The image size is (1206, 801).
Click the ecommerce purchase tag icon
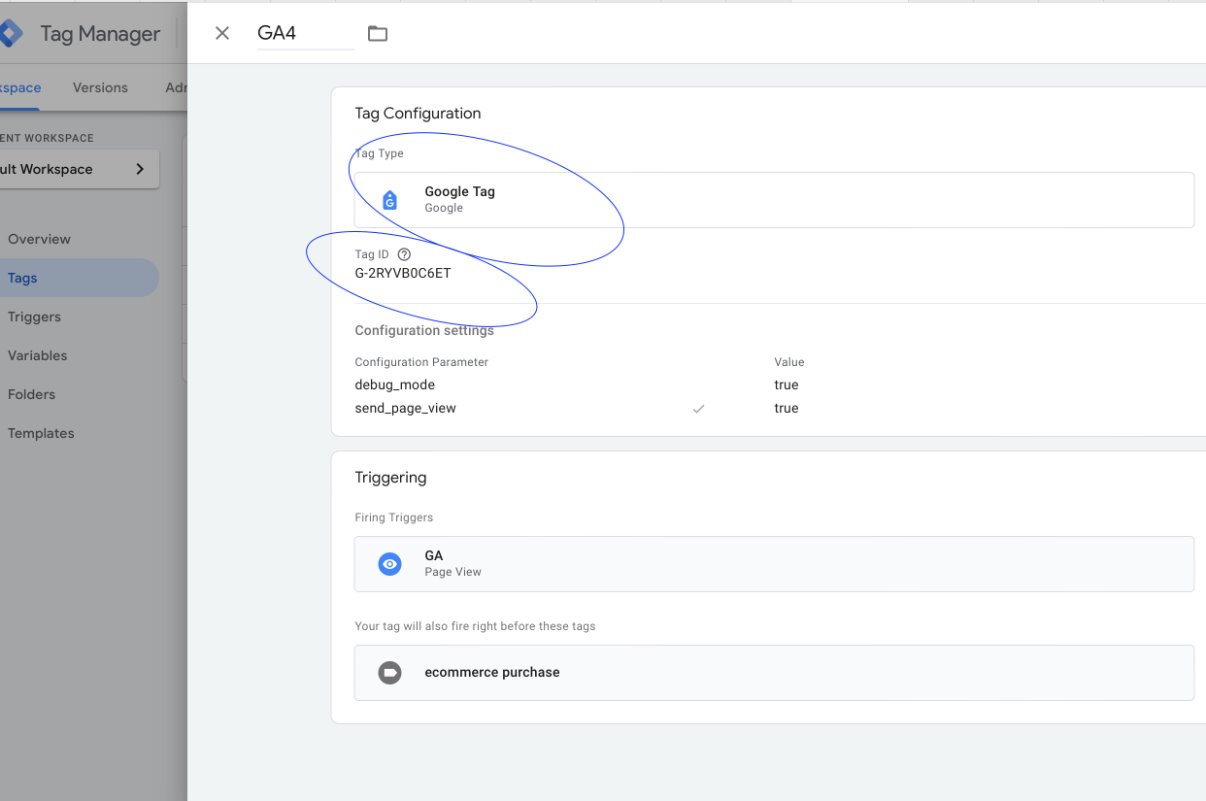pos(390,673)
